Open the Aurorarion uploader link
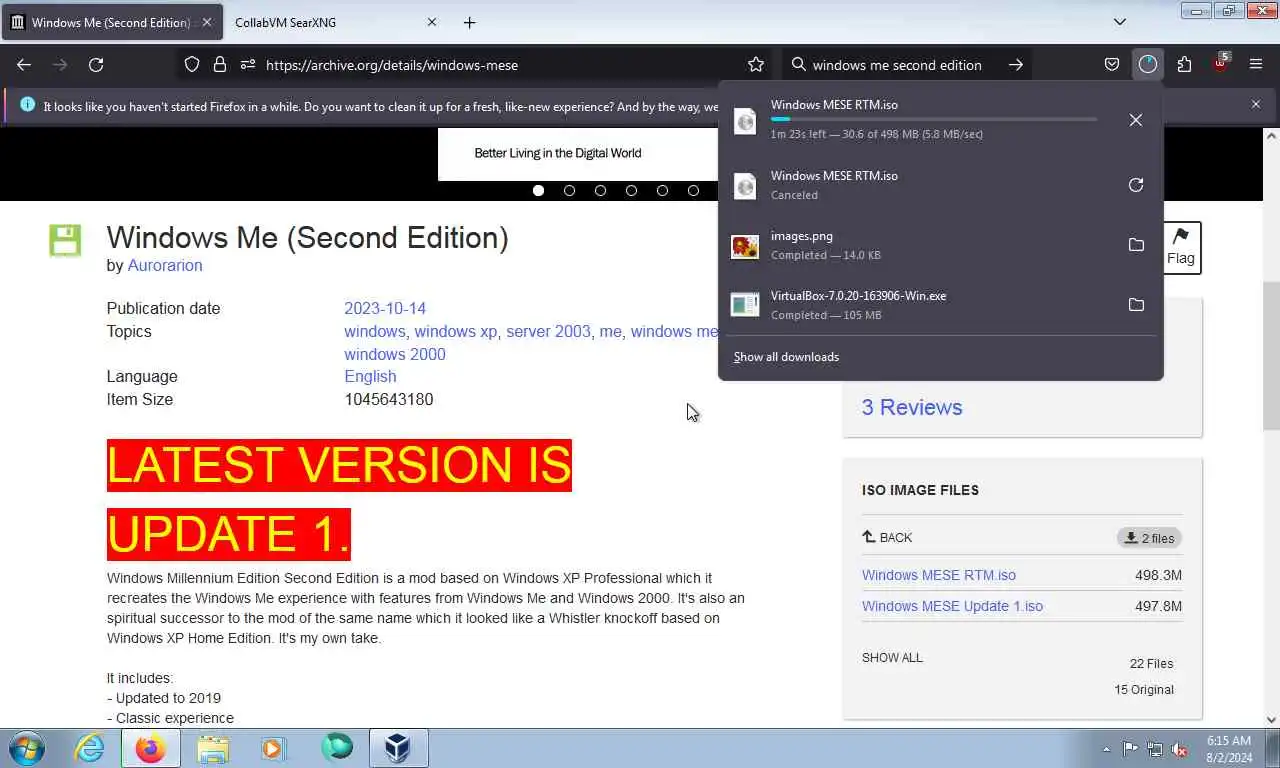The image size is (1280, 768). coord(165,265)
